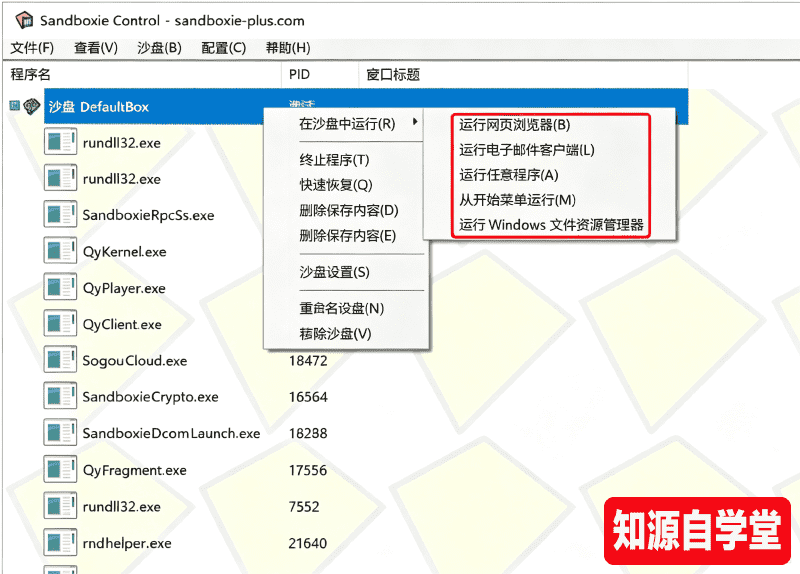Click PID value 7552
Screen dimensions: 800x574
point(304,506)
